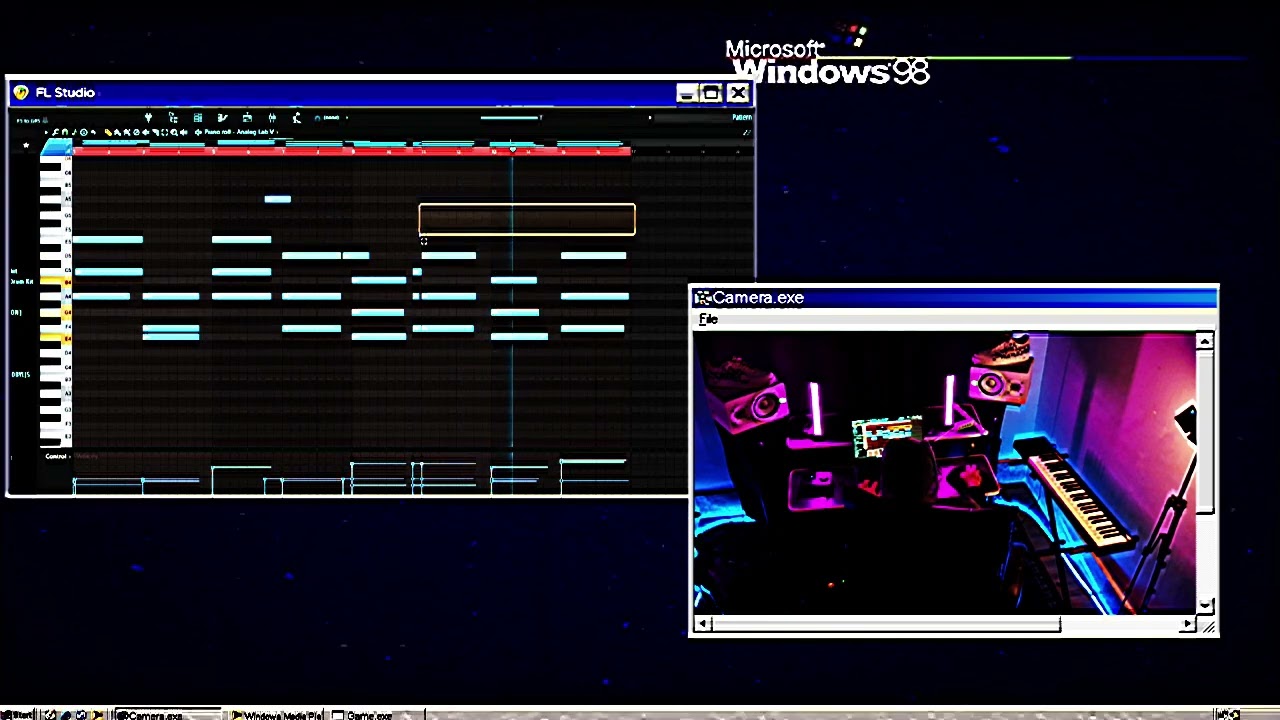Click the scroll right arrow in Camera.exe
This screenshot has width=1280, height=720.
pos(1187,625)
